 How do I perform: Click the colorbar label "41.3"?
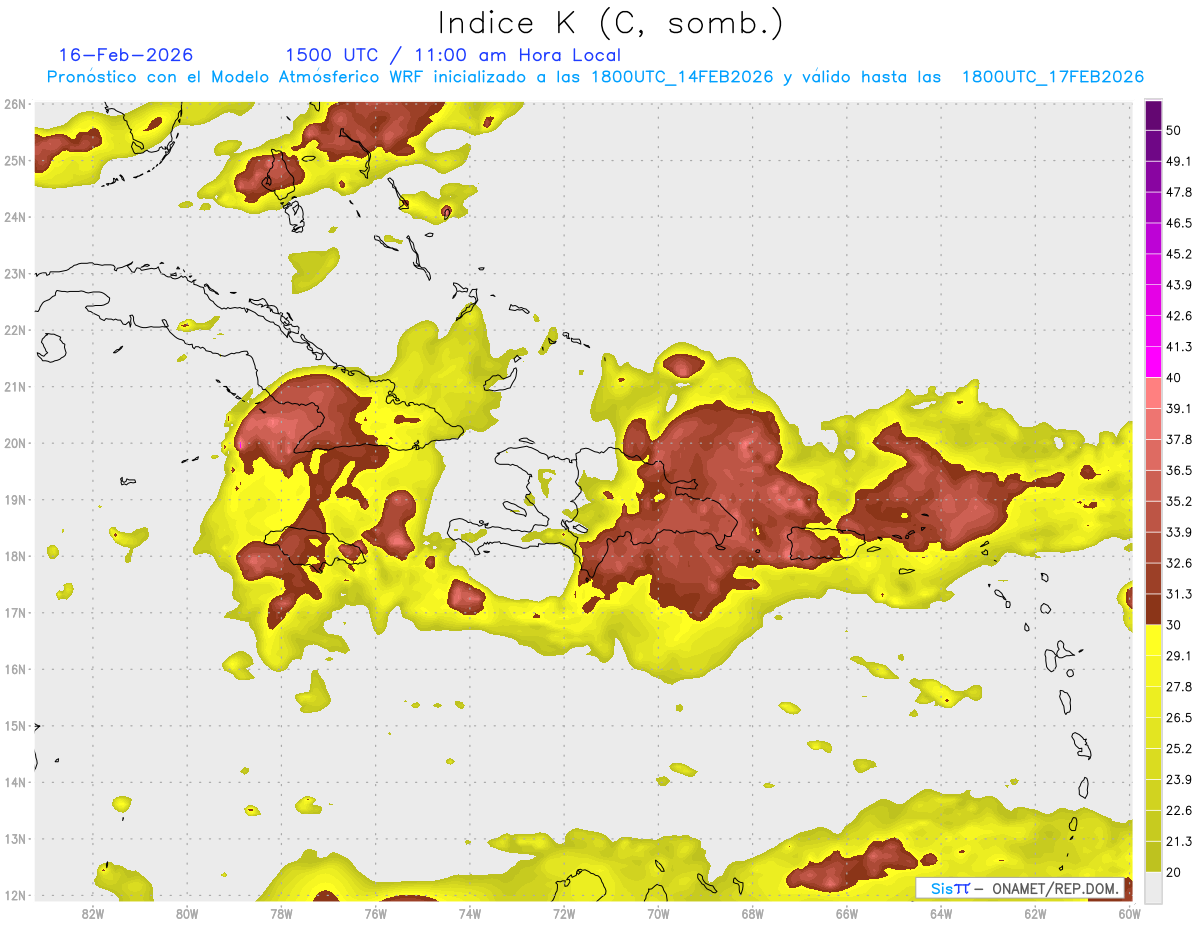click(1177, 347)
